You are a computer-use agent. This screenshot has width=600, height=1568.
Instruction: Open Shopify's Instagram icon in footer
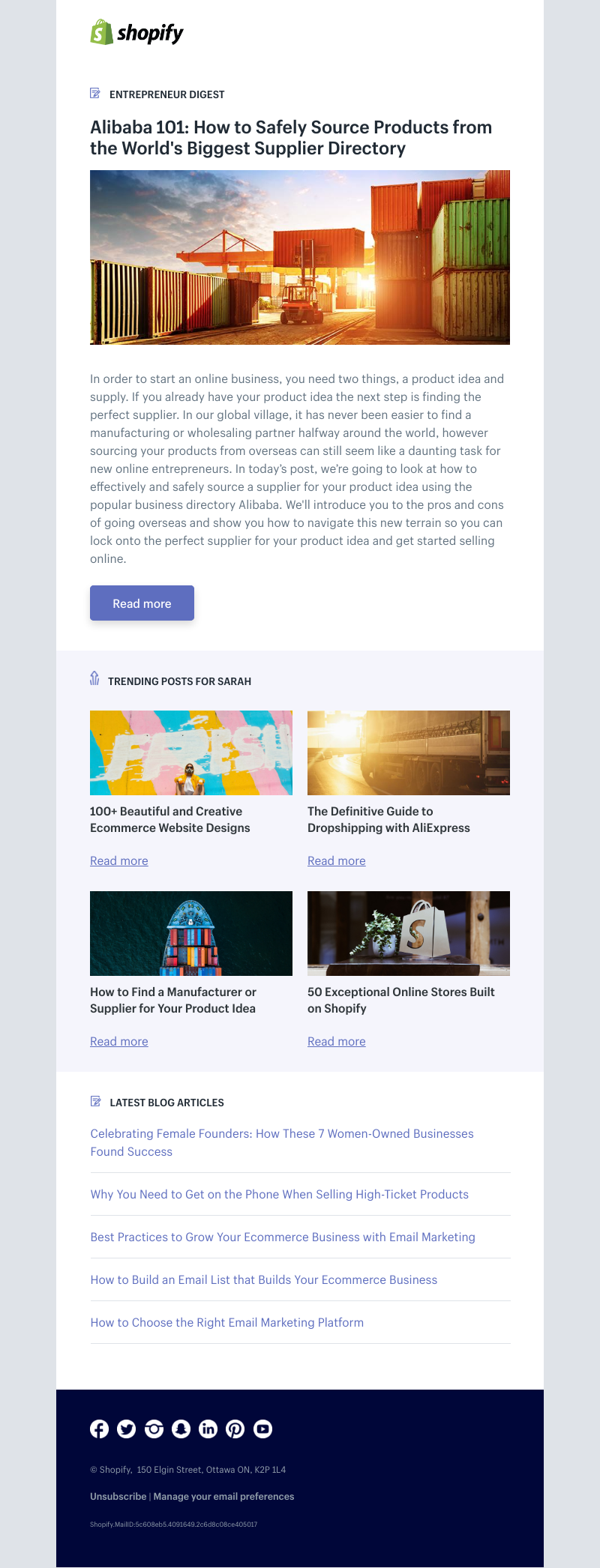click(x=154, y=1429)
